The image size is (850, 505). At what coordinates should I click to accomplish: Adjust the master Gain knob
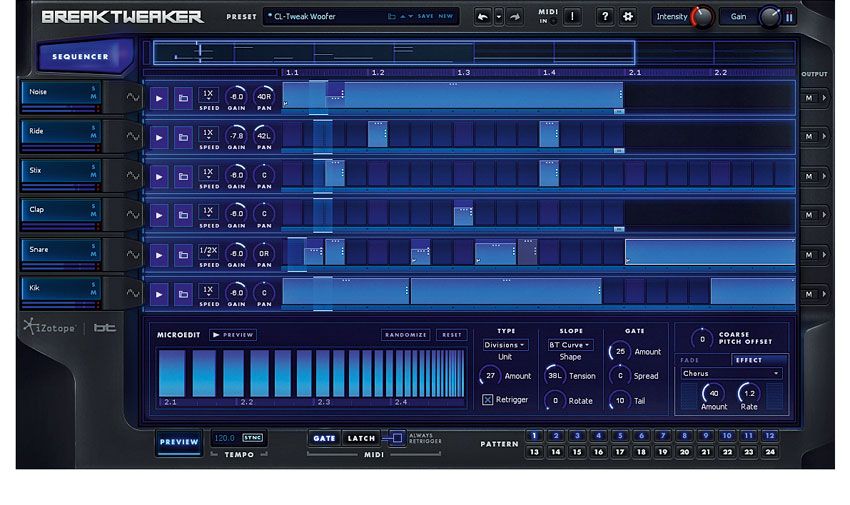[769, 17]
